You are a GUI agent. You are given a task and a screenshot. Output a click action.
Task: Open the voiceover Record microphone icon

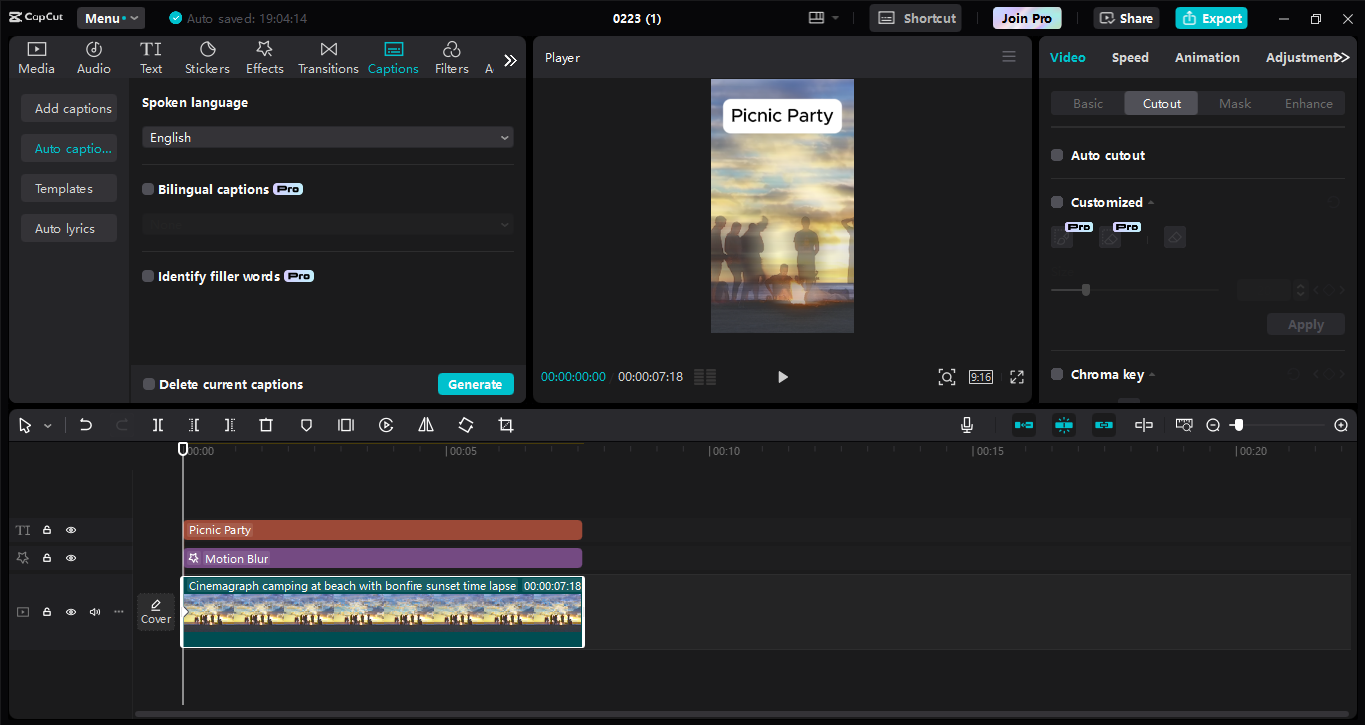[966, 425]
